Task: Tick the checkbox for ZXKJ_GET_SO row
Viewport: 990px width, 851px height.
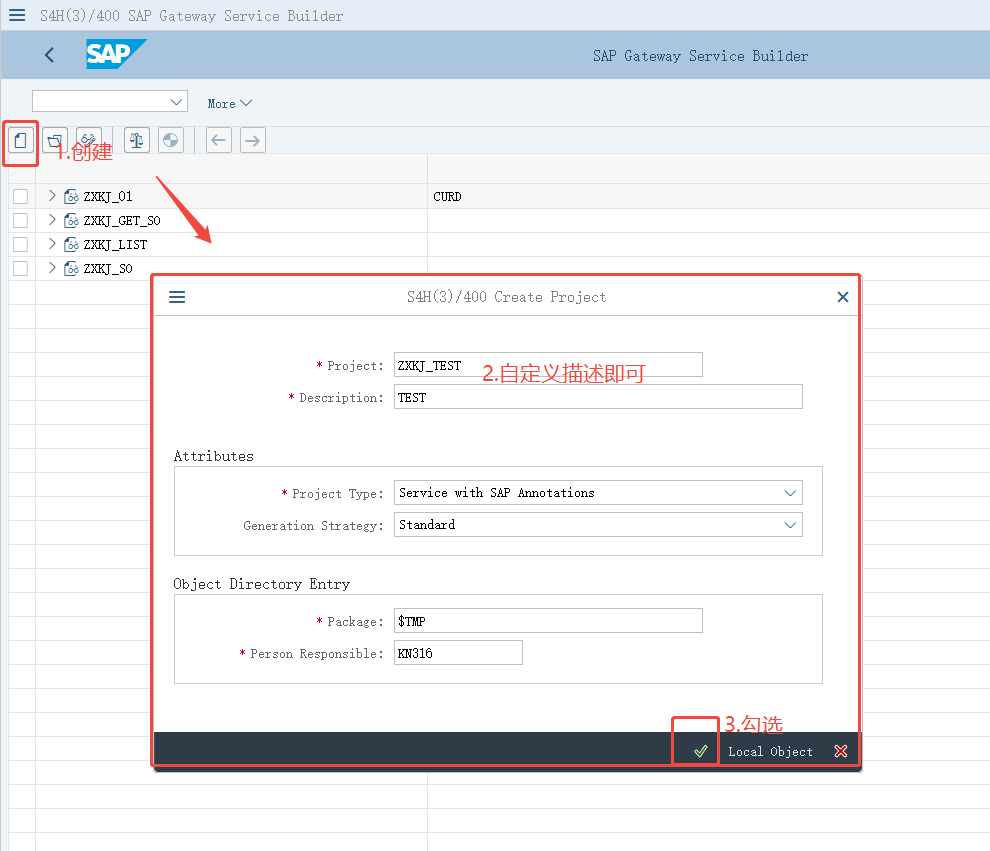Action: 20,220
